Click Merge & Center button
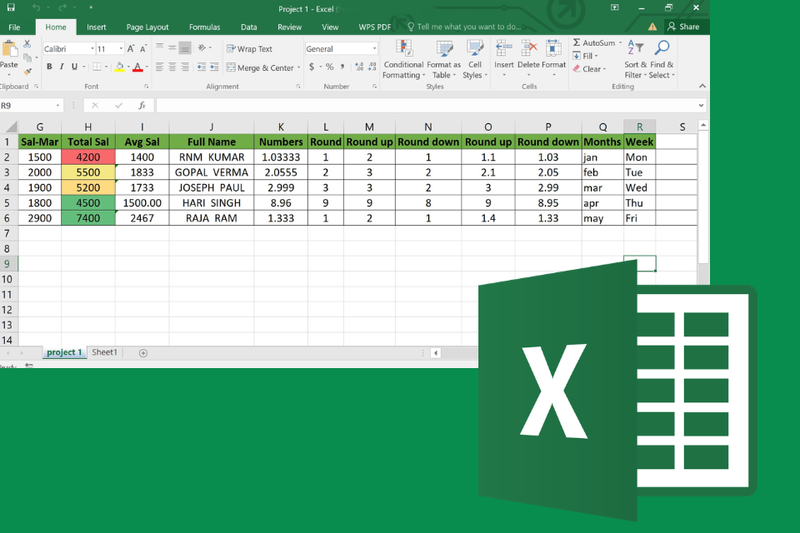 point(260,67)
